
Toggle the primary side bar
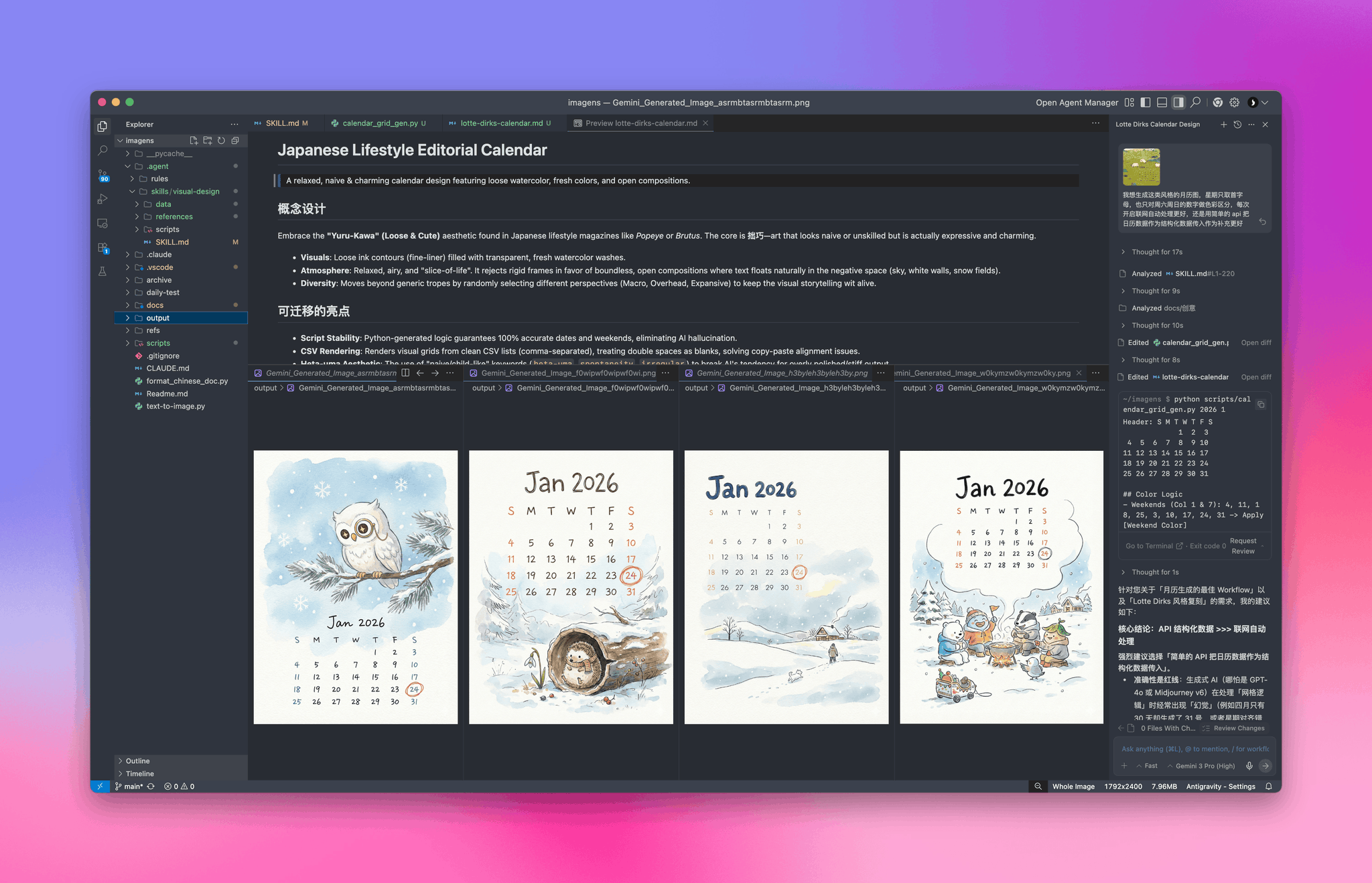[1146, 103]
